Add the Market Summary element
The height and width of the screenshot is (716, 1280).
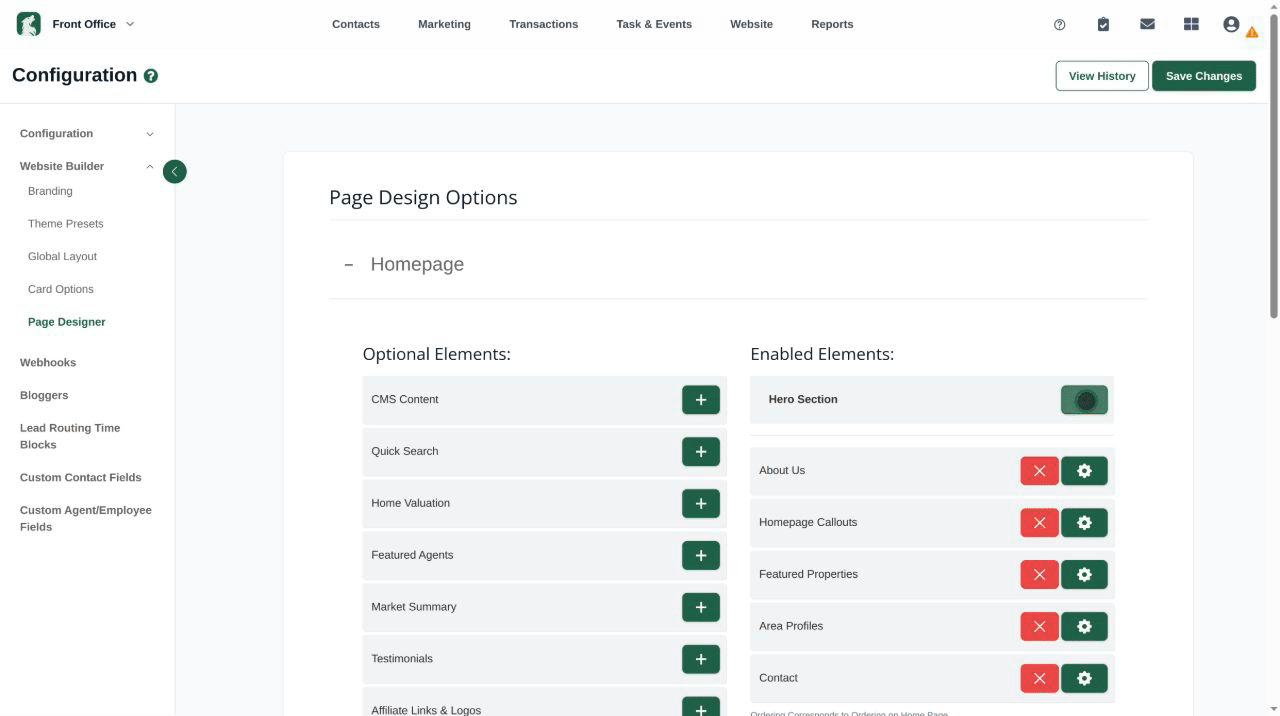700,607
